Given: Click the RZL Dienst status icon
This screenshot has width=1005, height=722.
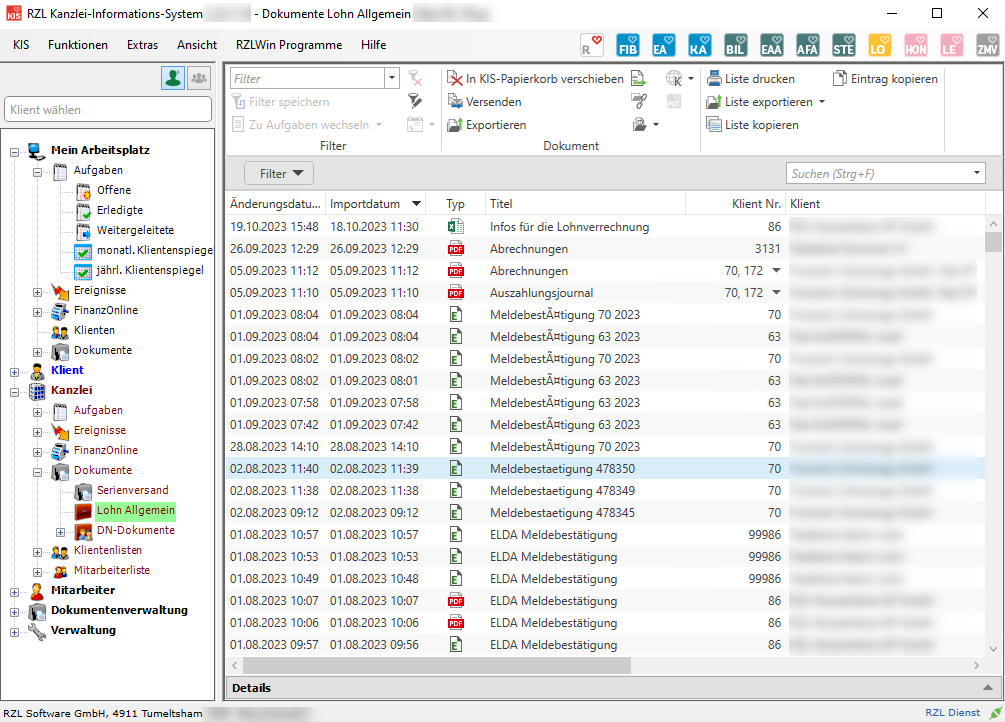Looking at the screenshot, I should click(x=995, y=713).
